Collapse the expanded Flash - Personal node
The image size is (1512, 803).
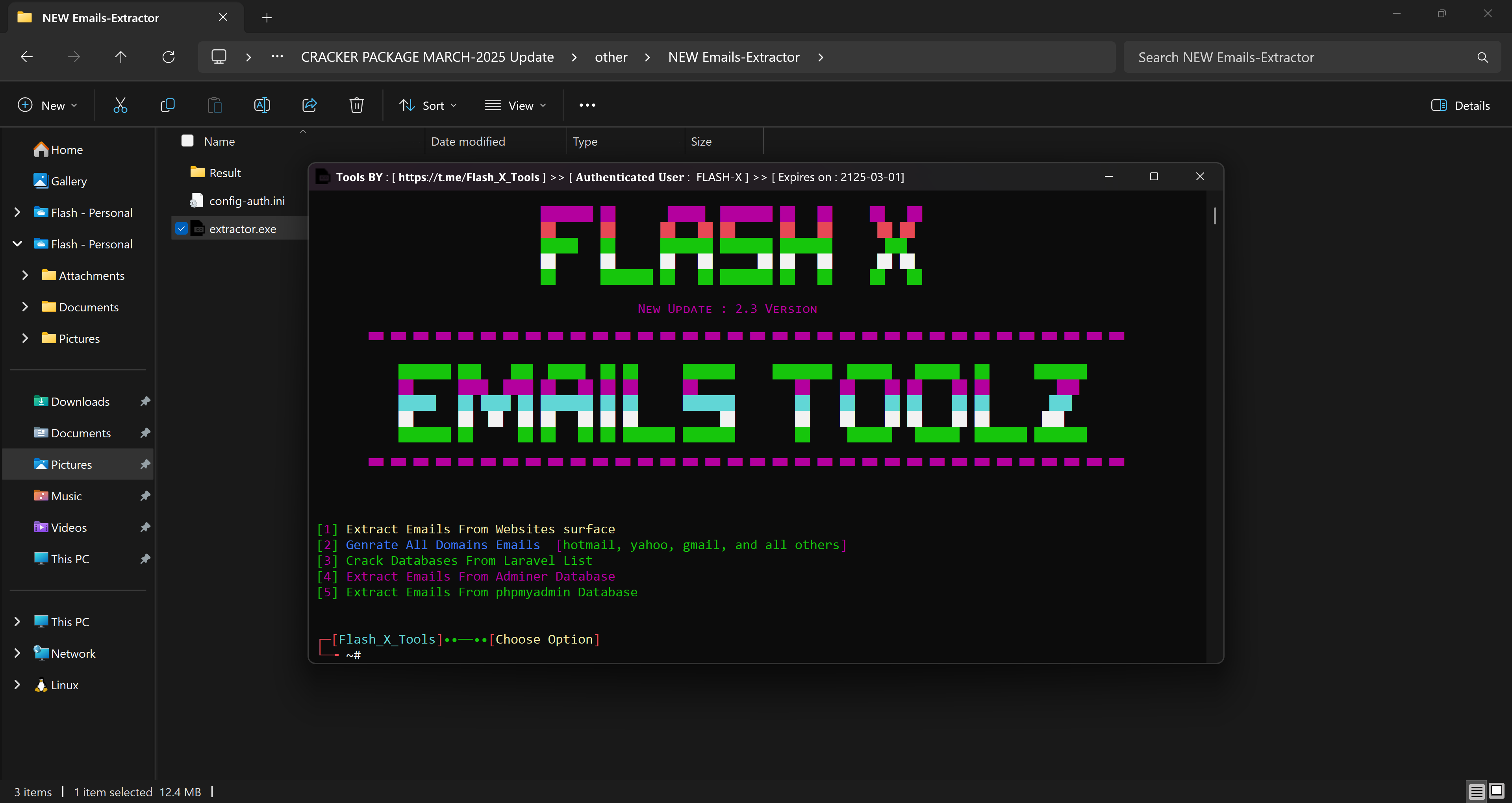click(18, 244)
